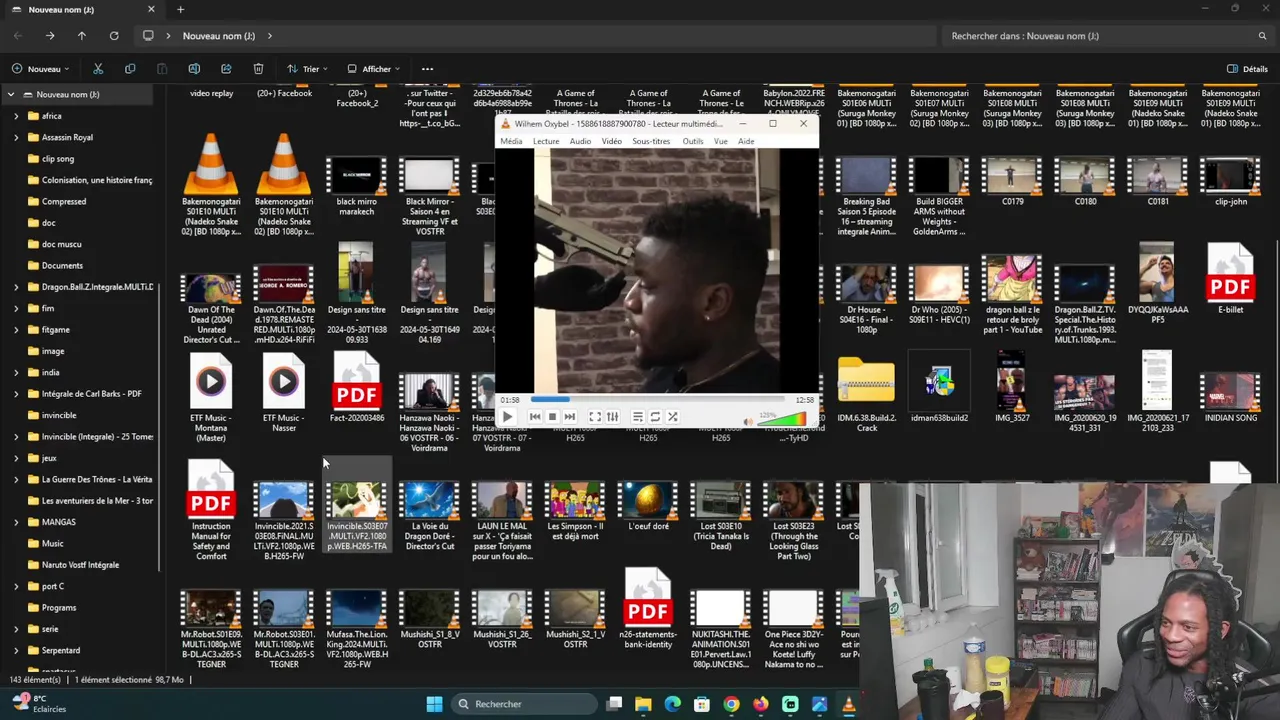1280x720 pixels.
Task: Click VLC remaining time label 12:58
Action: [804, 400]
